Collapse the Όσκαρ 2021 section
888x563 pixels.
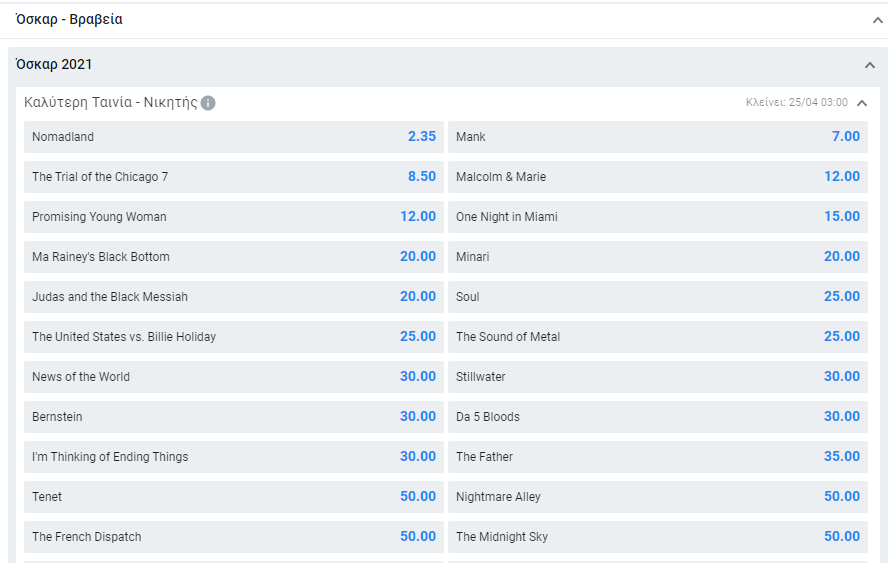click(x=869, y=65)
